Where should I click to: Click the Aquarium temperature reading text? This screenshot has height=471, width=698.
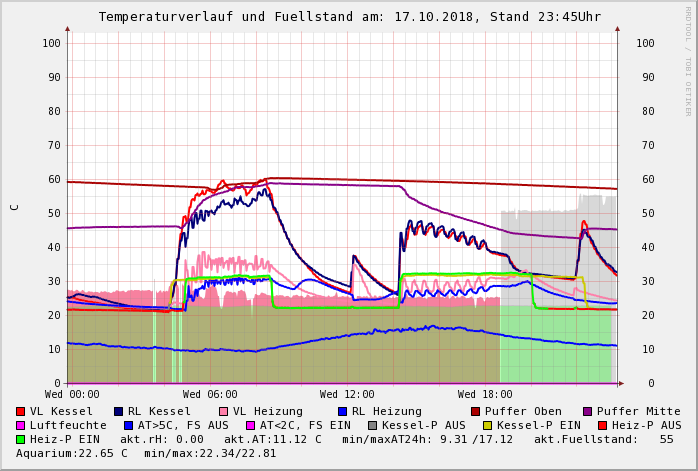pyautogui.click(x=72, y=453)
